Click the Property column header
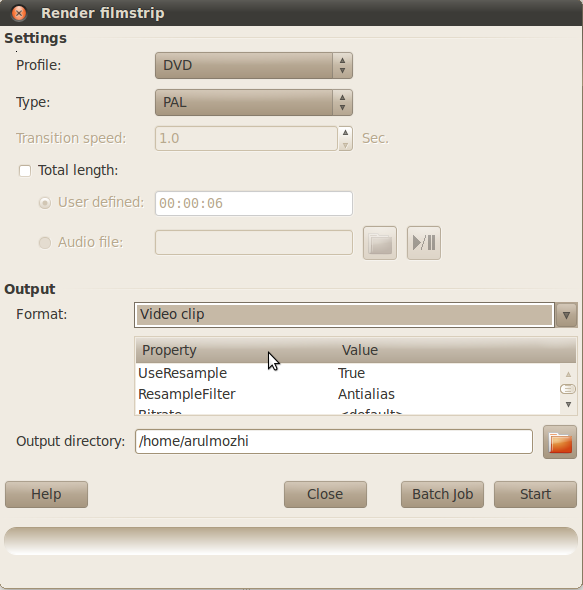583x590 pixels. click(x=235, y=350)
